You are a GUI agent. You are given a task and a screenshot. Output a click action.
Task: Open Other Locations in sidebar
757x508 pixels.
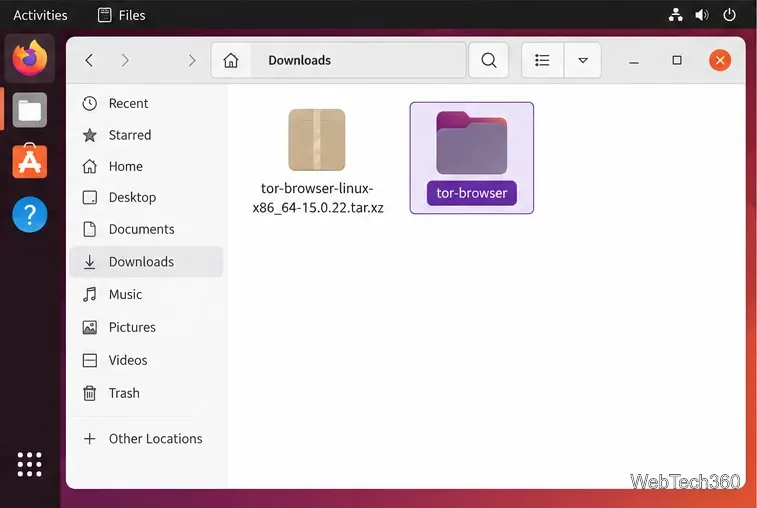point(147,438)
